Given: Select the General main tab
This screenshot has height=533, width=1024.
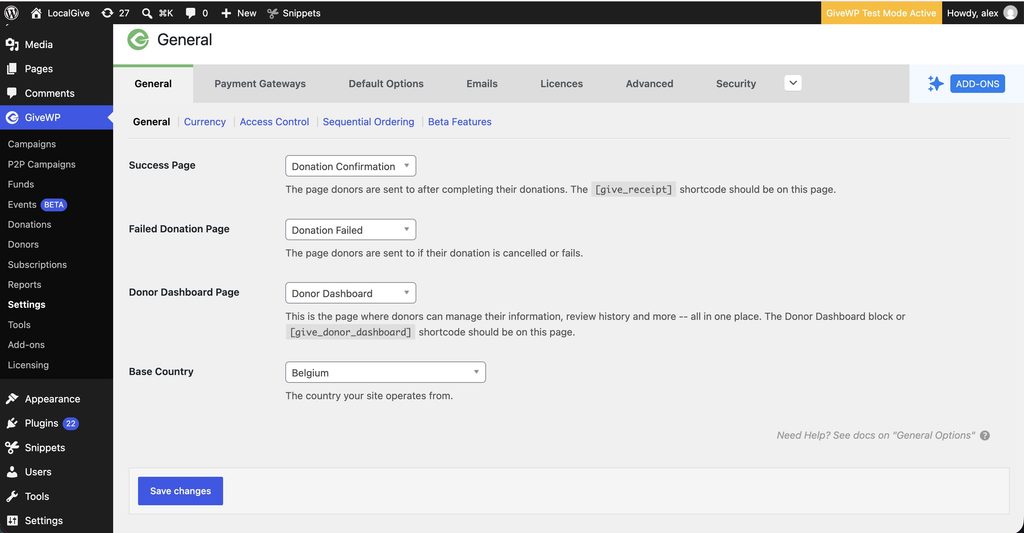Looking at the screenshot, I should (x=153, y=84).
